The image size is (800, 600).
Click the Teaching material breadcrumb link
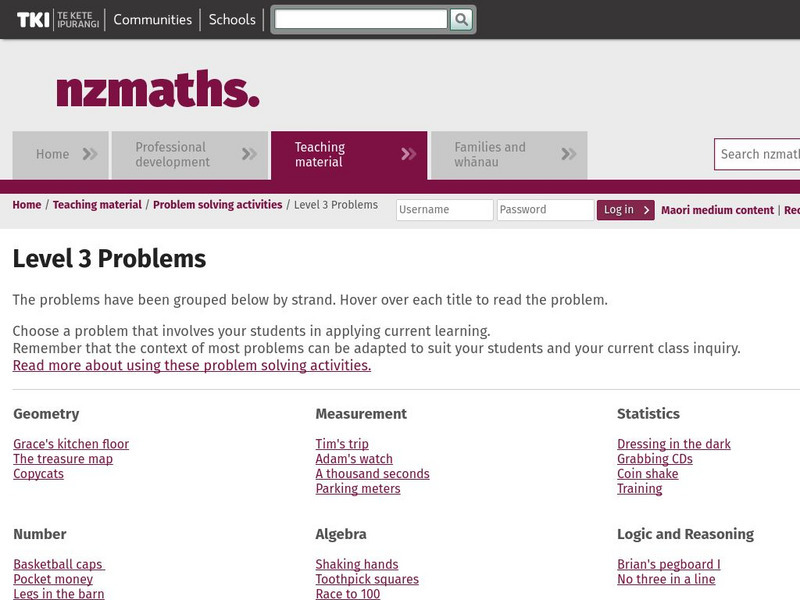97,205
